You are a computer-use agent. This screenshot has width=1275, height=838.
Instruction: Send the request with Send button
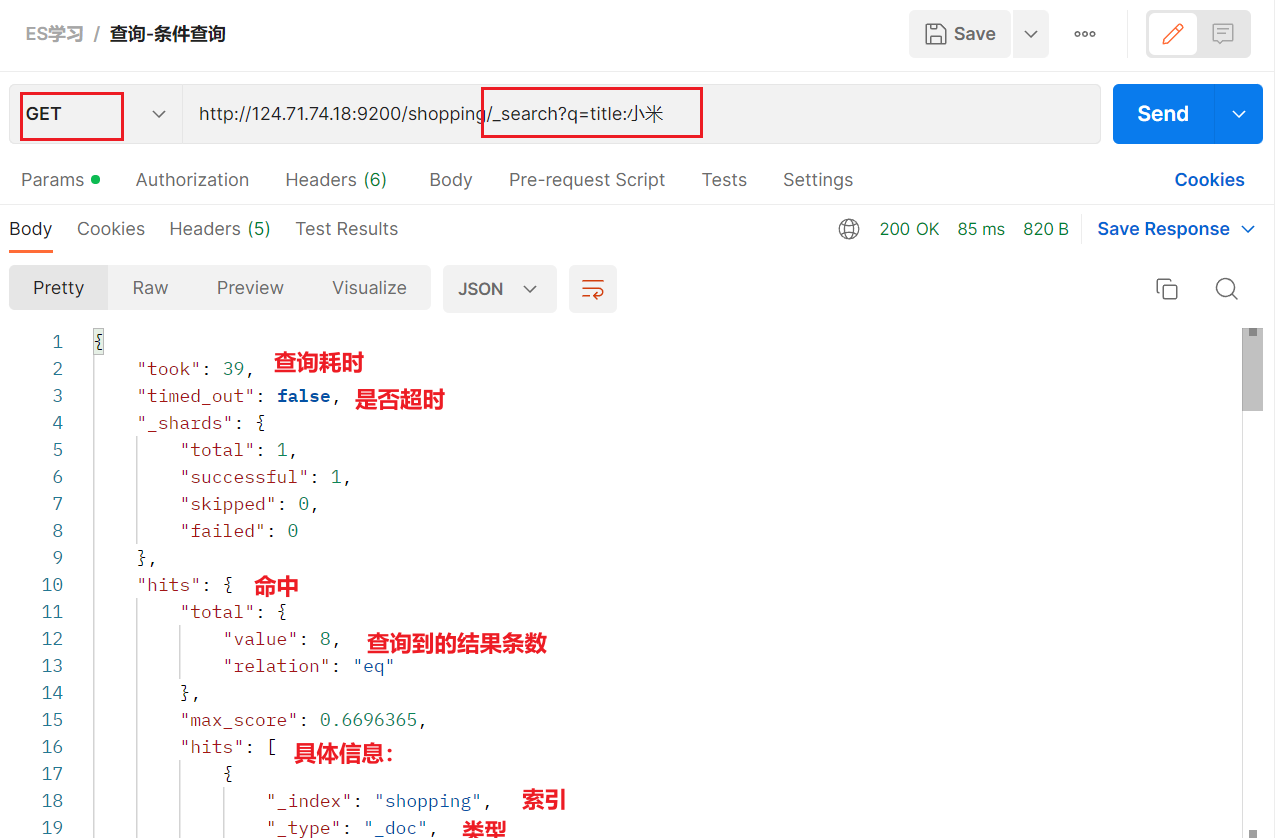coord(1163,114)
